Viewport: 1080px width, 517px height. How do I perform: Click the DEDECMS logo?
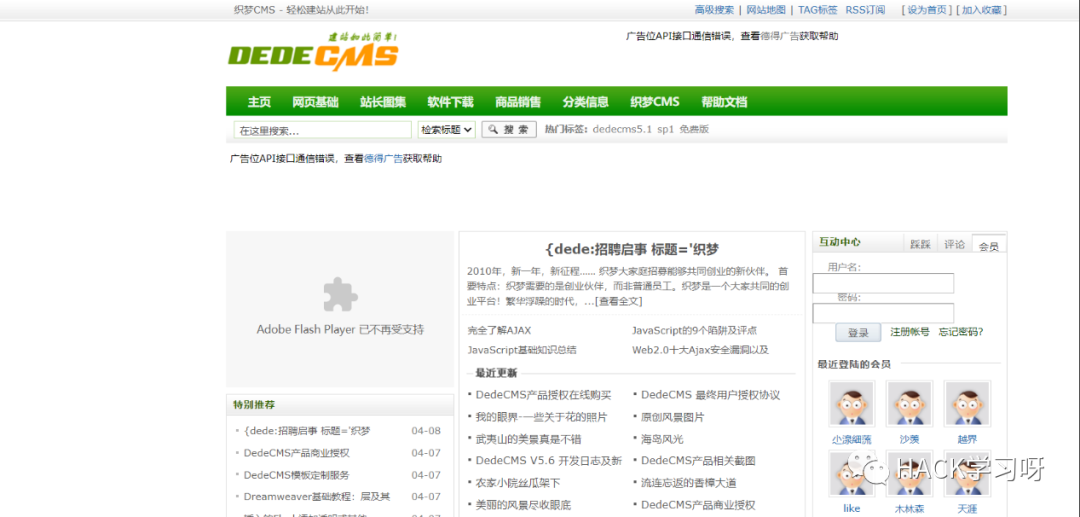point(313,52)
